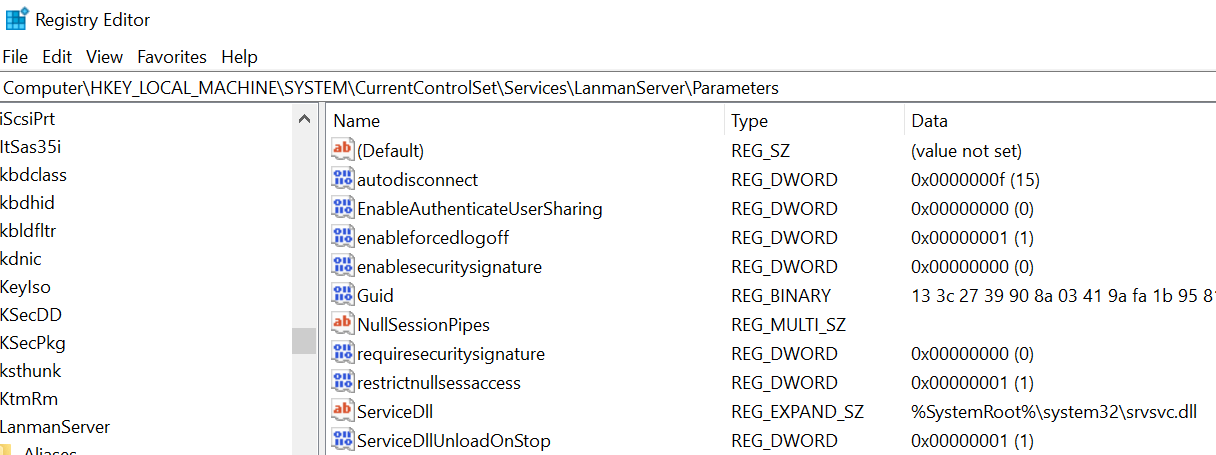Select the (Default) string value icon
This screenshot has width=1216, height=455.
coord(343,150)
